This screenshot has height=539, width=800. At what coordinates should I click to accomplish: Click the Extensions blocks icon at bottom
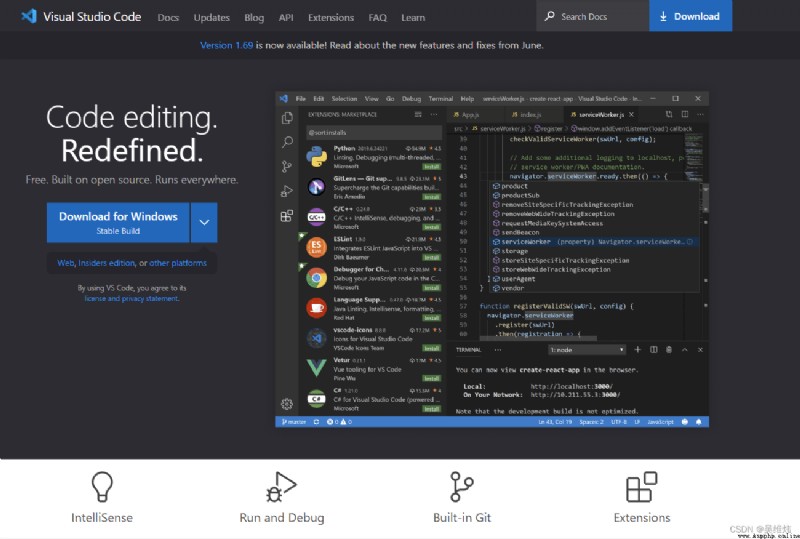click(x=641, y=486)
